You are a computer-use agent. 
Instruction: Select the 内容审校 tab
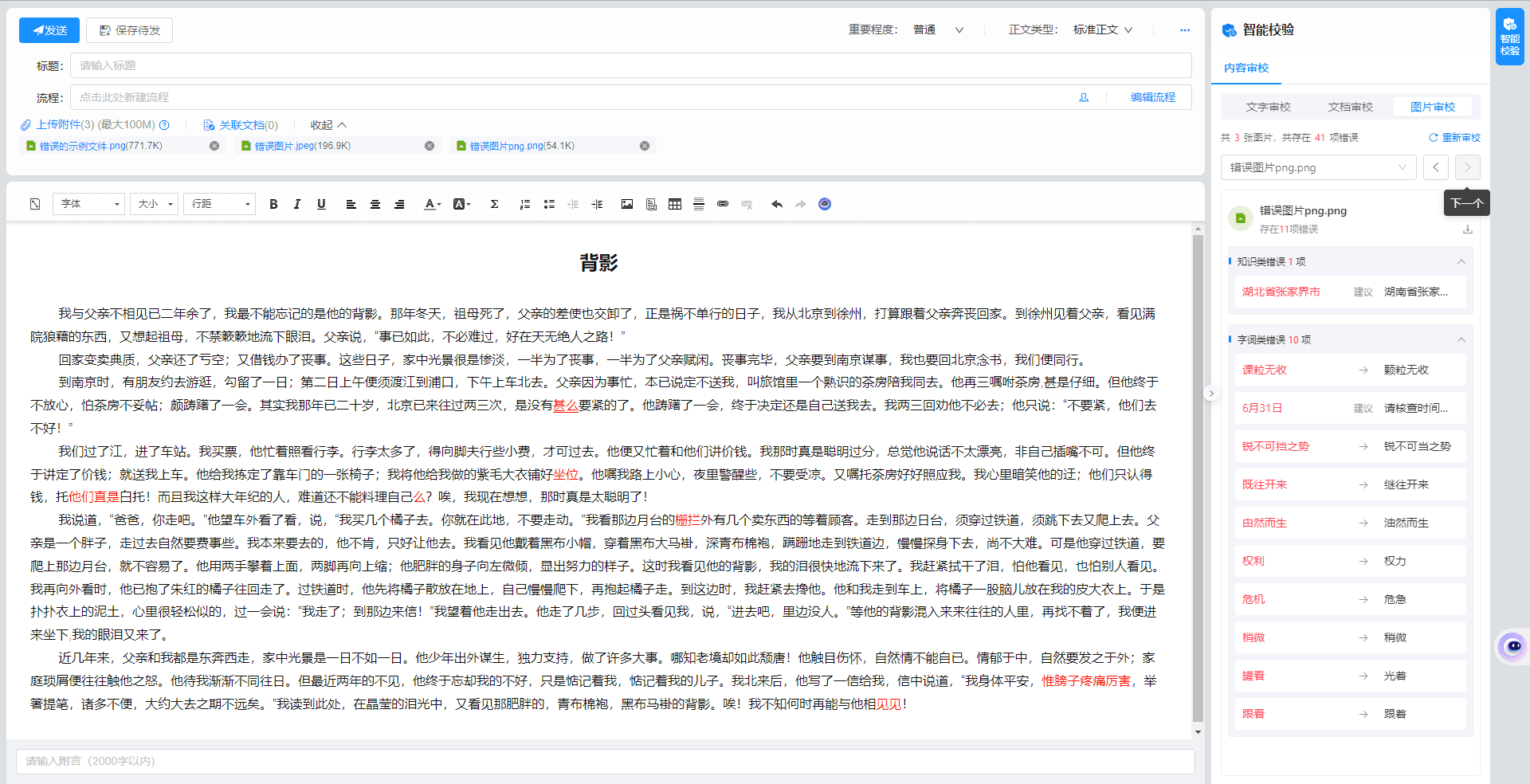1246,68
